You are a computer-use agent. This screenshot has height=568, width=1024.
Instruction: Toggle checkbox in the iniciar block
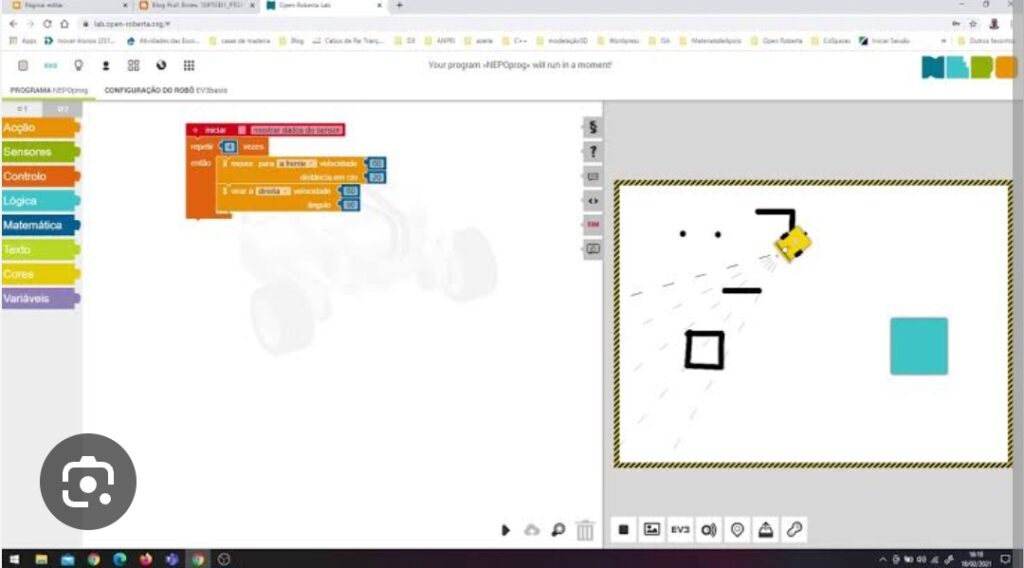(242, 130)
